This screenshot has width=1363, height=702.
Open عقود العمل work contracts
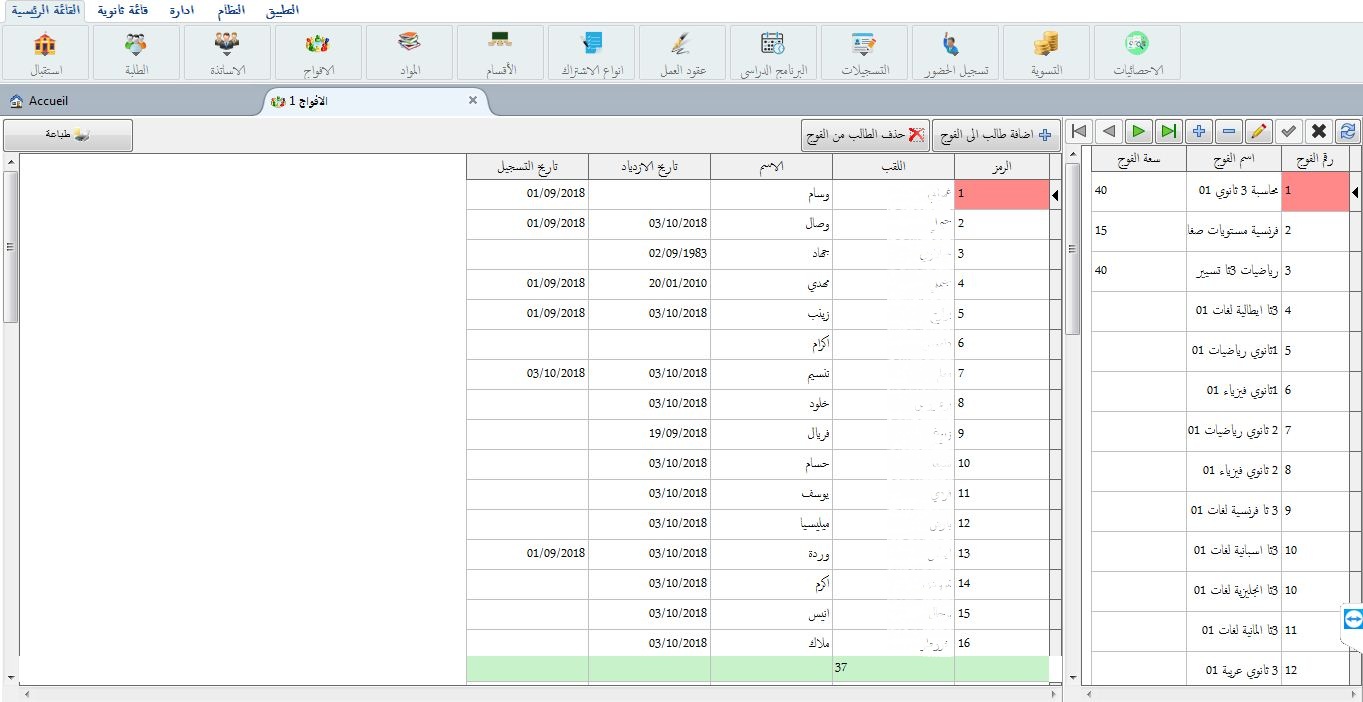pos(681,52)
